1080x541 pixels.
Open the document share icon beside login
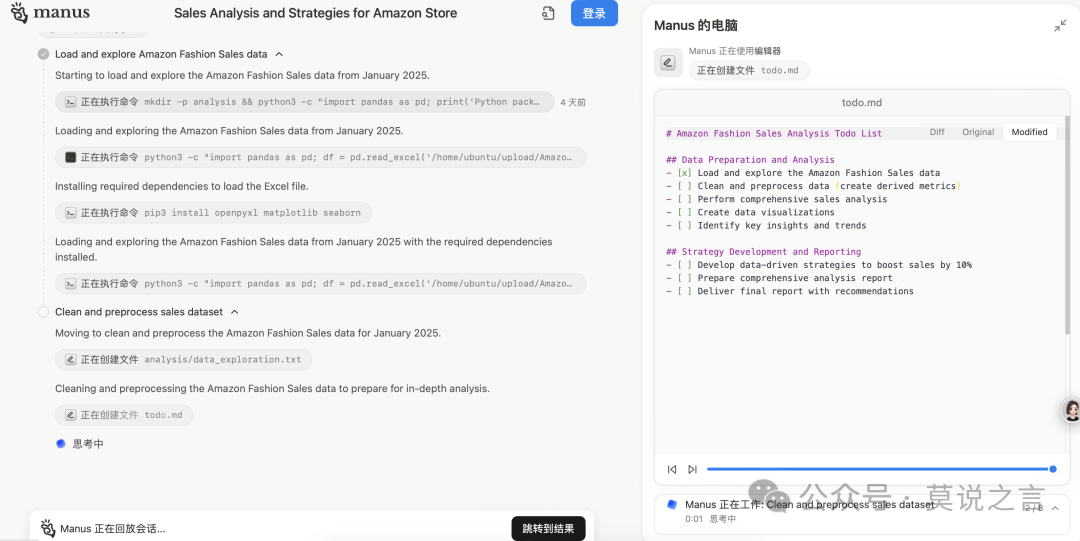pyautogui.click(x=548, y=13)
